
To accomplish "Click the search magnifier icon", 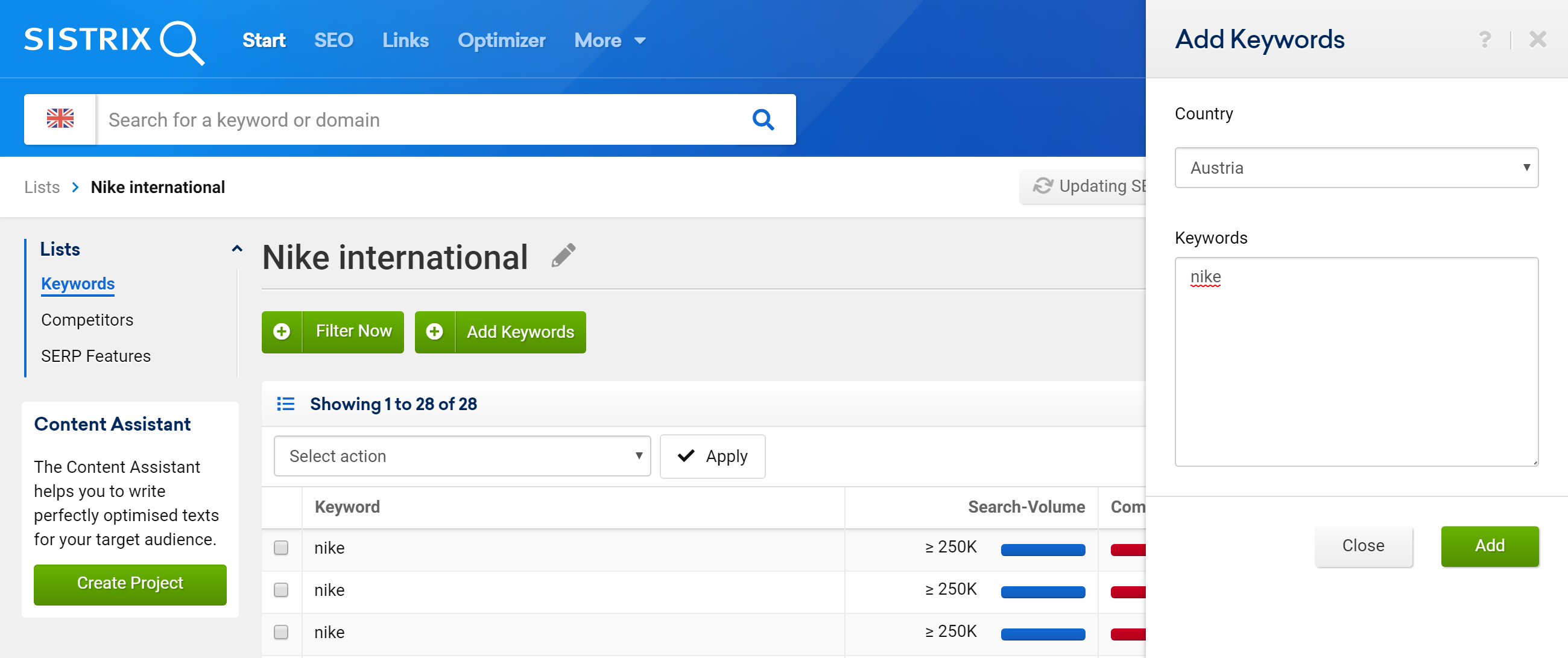I will pos(763,119).
